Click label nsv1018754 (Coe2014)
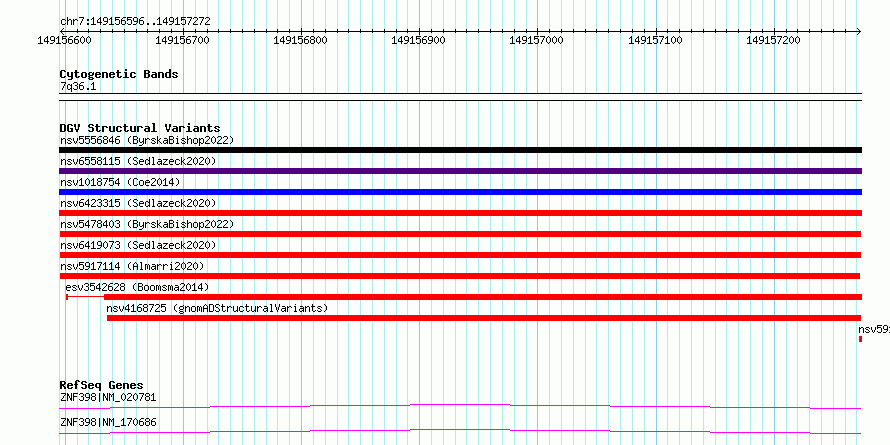Image resolution: width=890 pixels, height=445 pixels. coord(120,182)
